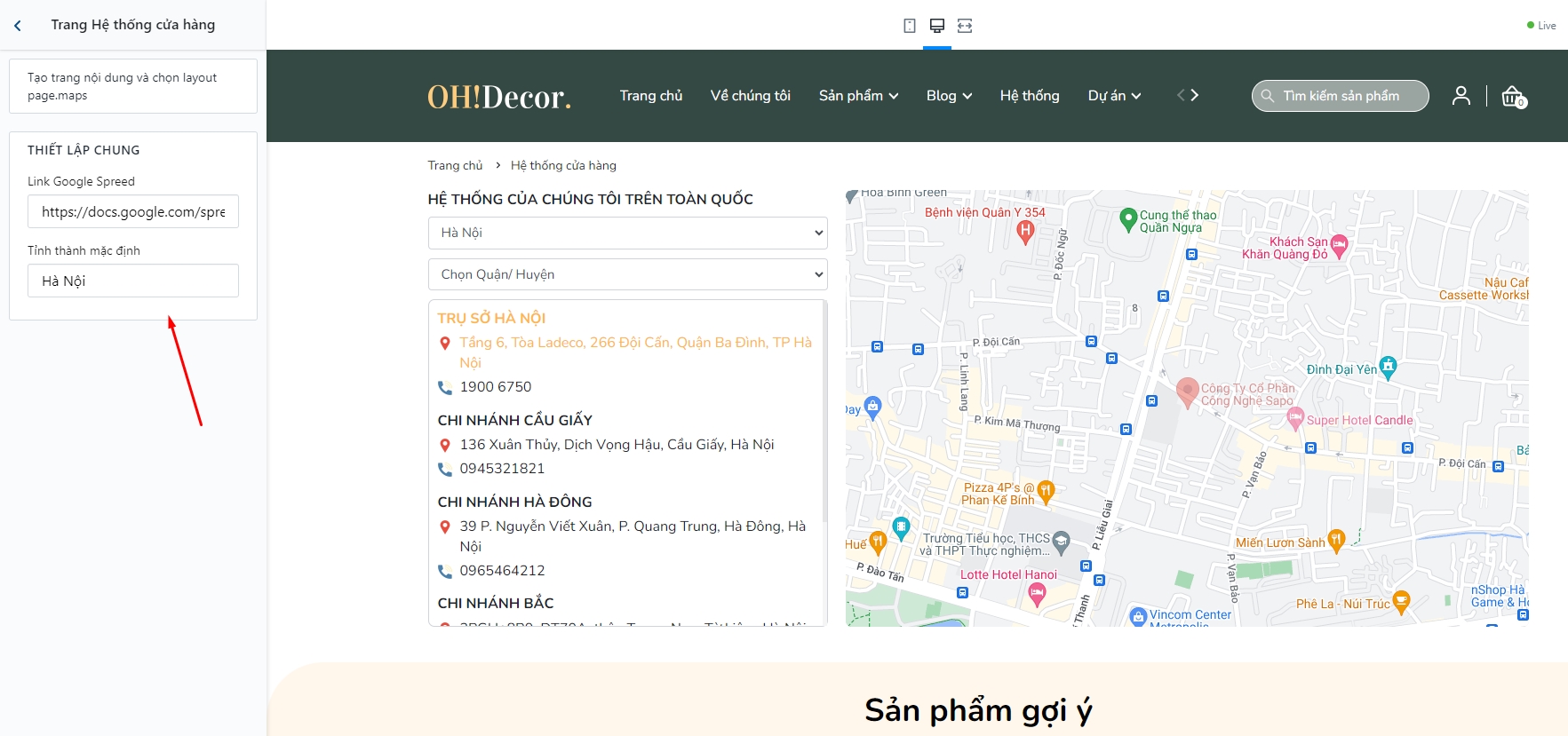1568x736 pixels.
Task: Open Dự án menu item
Action: point(1107,95)
